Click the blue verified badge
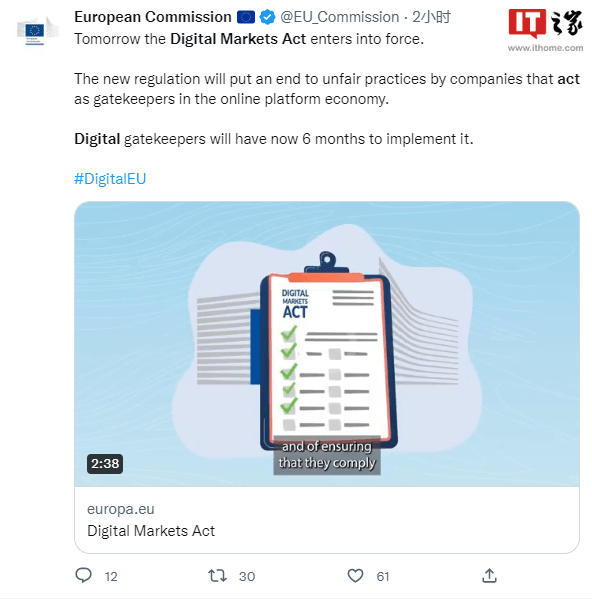Viewport: 592px width, 601px height. (267, 17)
